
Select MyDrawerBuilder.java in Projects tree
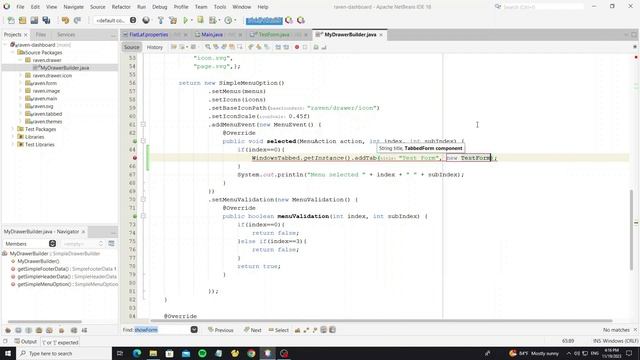pos(64,68)
